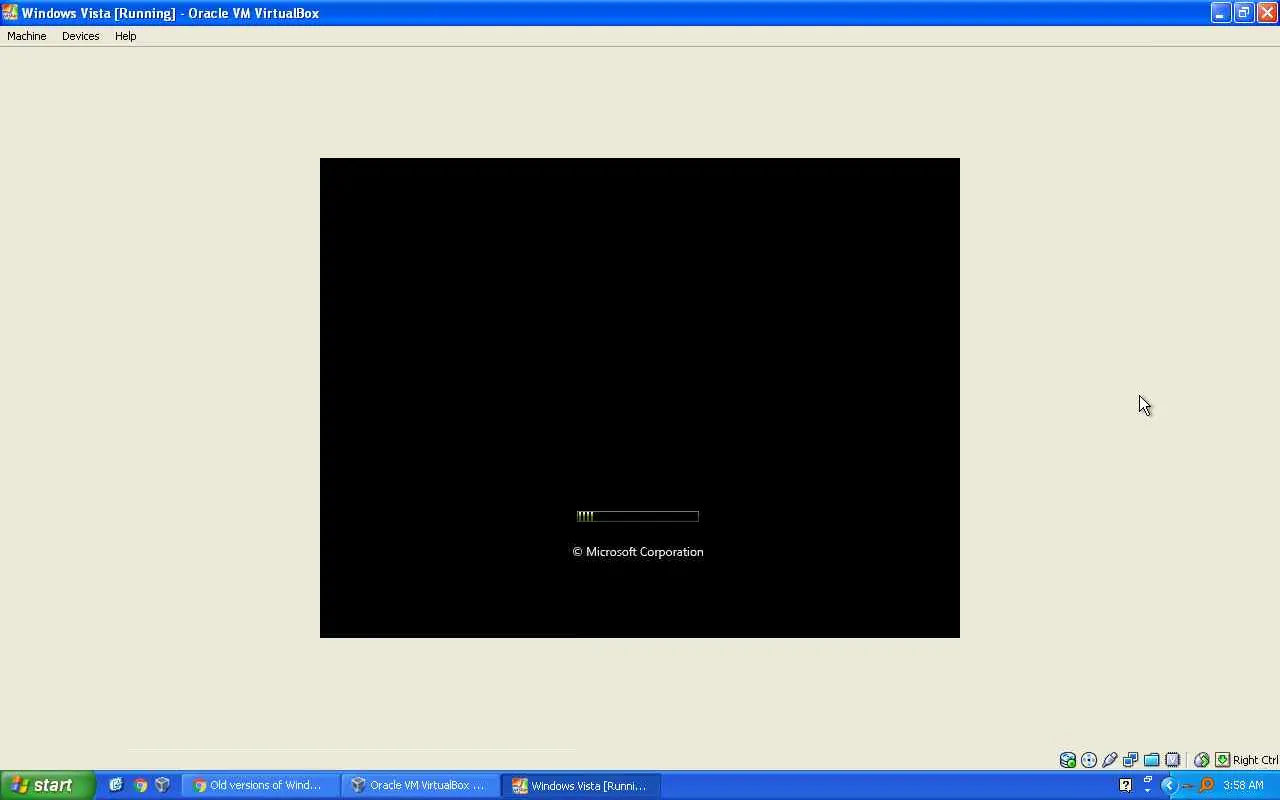Click the 3:58 AM system clock
The height and width of the screenshot is (800, 1280).
1243,785
